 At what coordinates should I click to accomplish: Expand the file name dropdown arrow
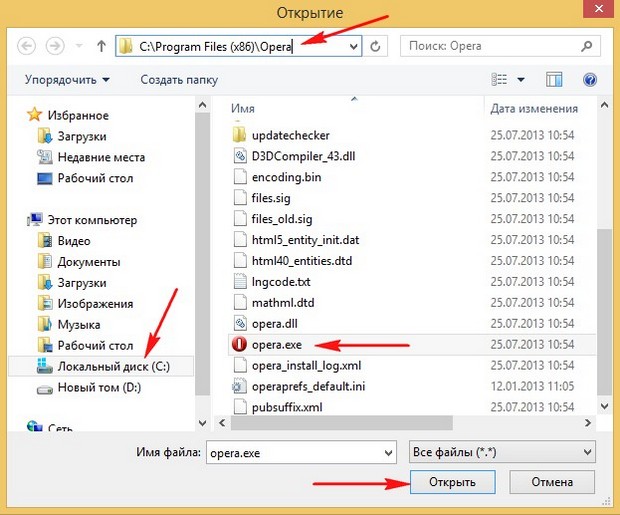click(x=389, y=453)
